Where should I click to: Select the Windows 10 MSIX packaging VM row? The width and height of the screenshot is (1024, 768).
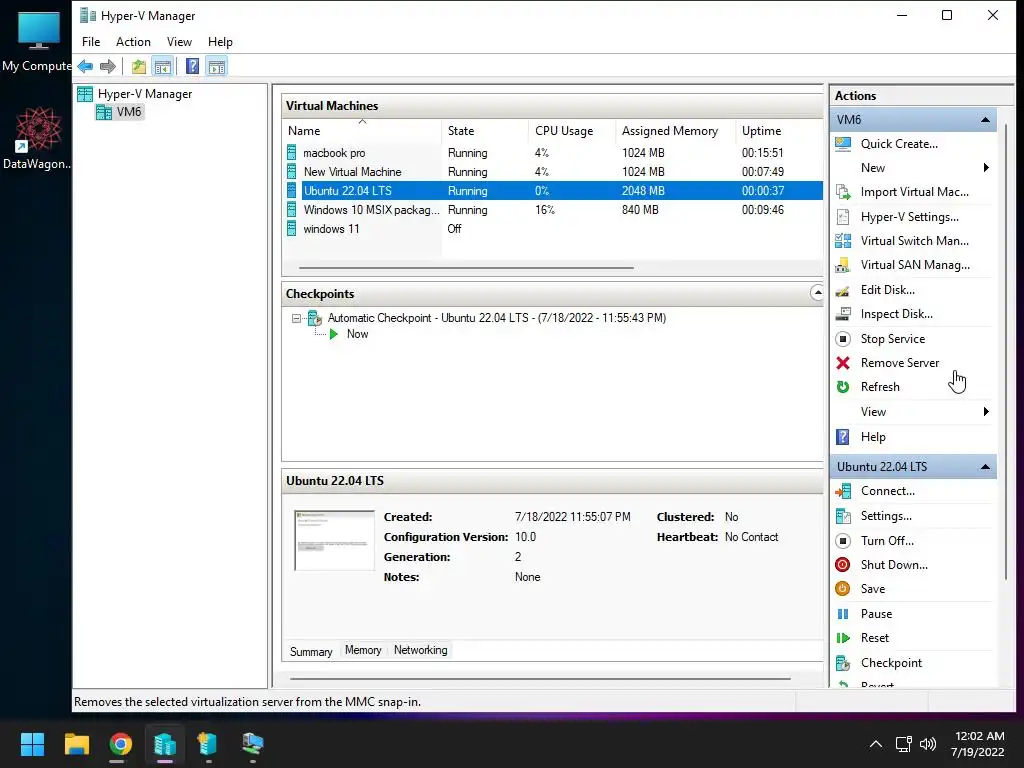552,210
